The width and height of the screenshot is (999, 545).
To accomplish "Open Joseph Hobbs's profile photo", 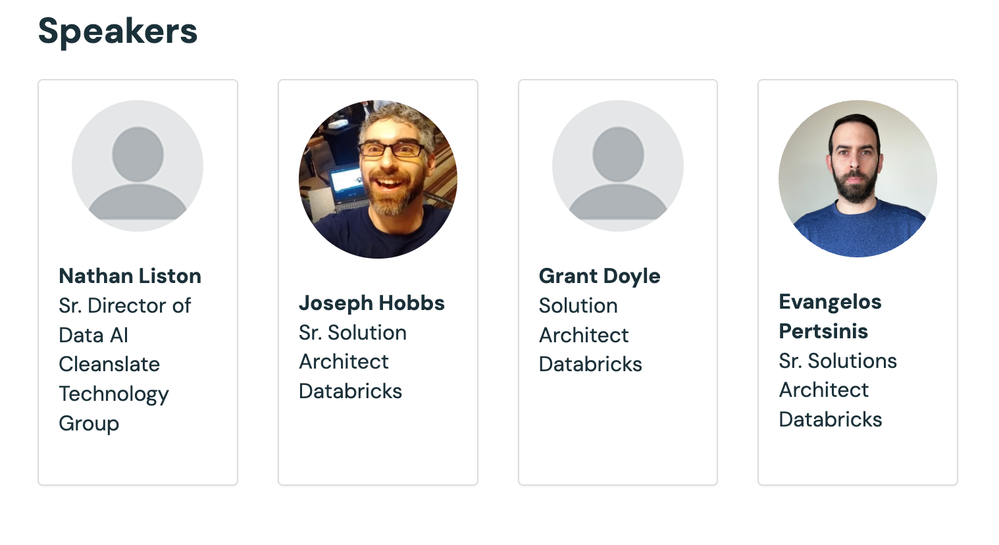I will point(377,179).
